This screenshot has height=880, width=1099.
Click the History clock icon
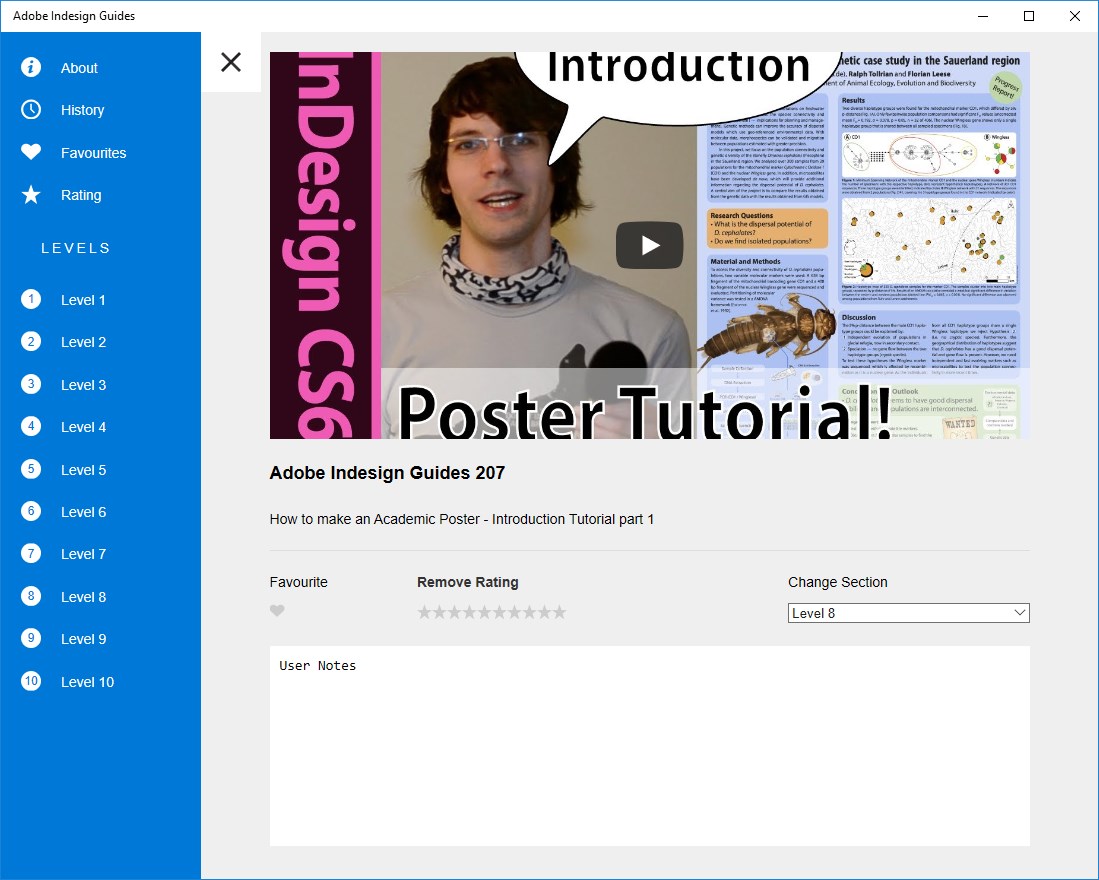pos(31,109)
